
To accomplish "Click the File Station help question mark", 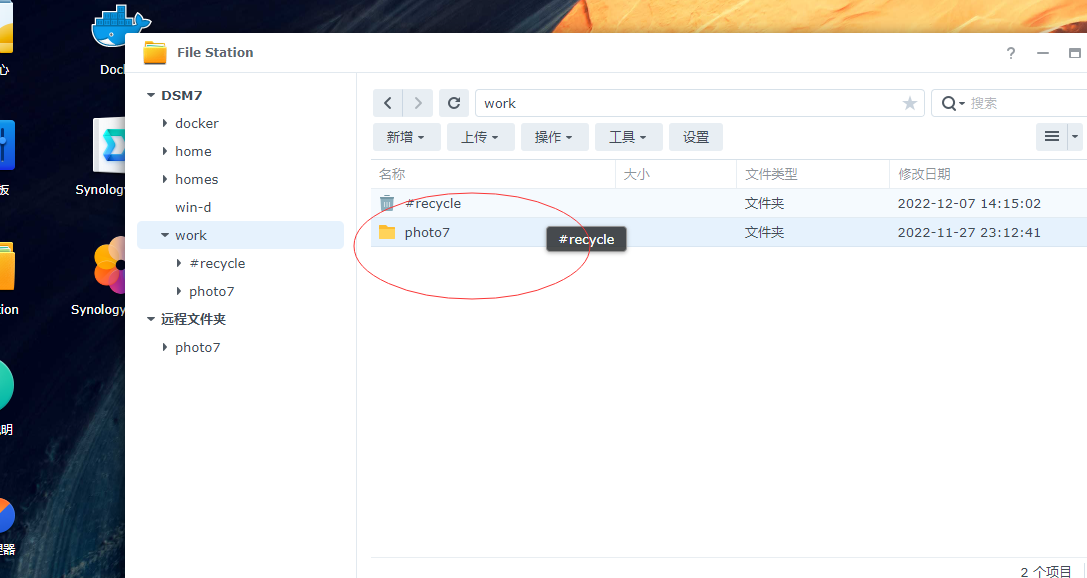I will (x=1010, y=54).
